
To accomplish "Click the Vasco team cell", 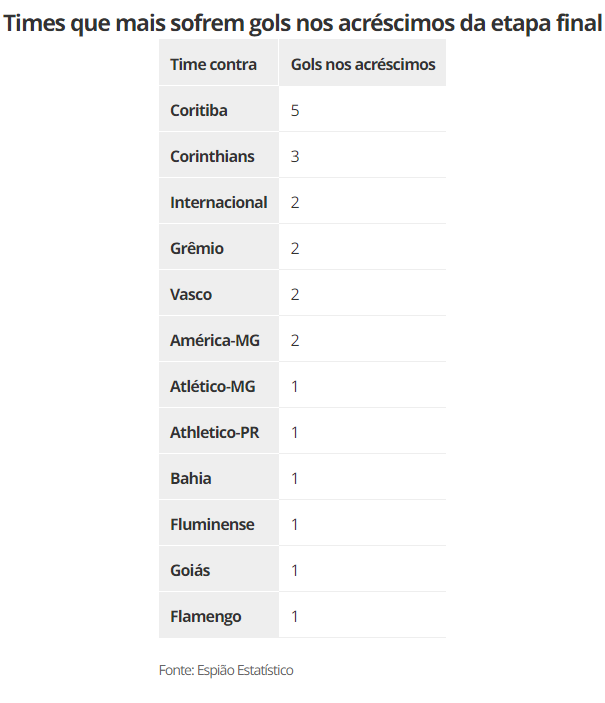I will pyautogui.click(x=191, y=294).
